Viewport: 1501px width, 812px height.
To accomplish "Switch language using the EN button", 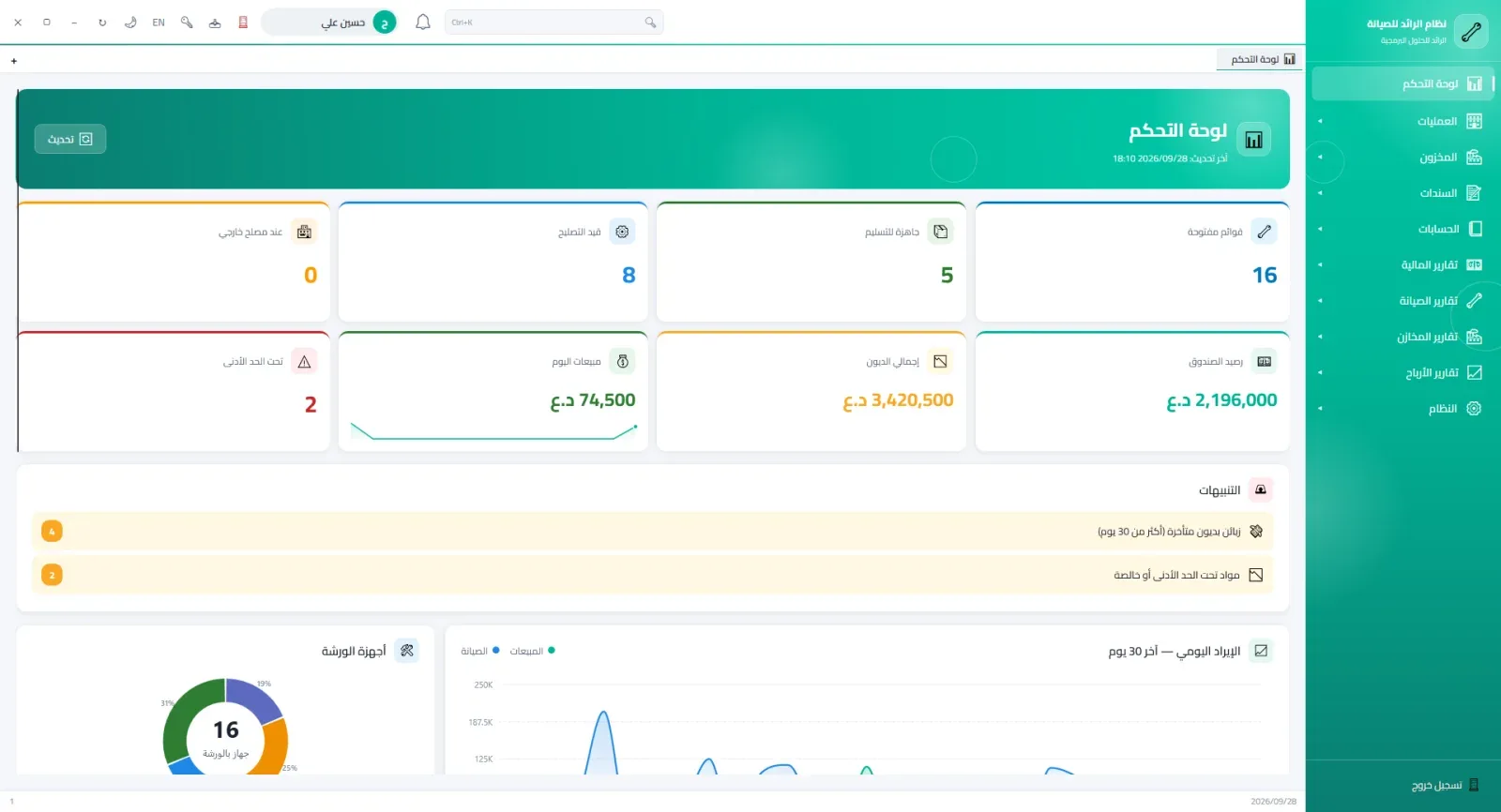I will [x=159, y=22].
